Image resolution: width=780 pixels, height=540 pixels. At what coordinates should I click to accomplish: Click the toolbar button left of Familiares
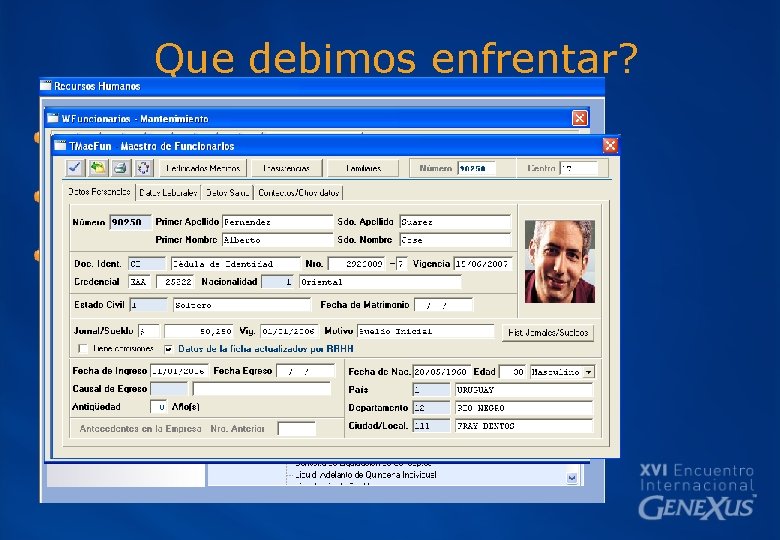coord(287,168)
